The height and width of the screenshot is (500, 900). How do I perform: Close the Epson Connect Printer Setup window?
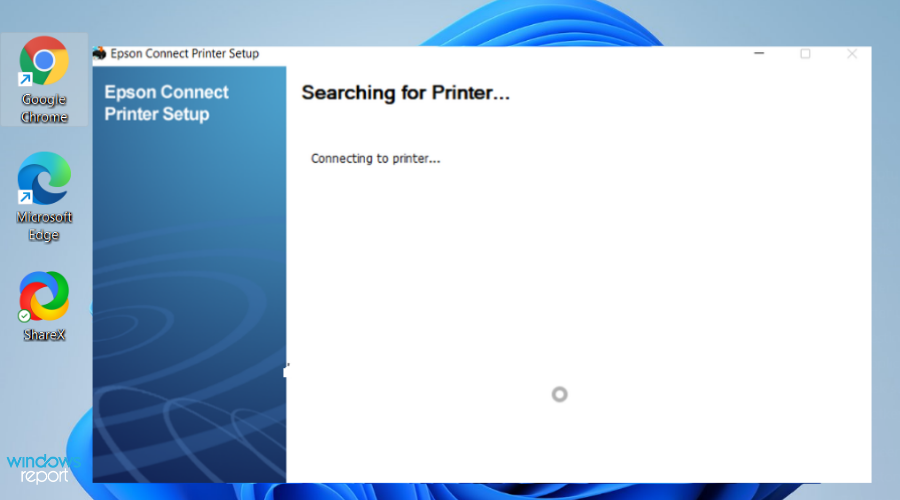(852, 53)
